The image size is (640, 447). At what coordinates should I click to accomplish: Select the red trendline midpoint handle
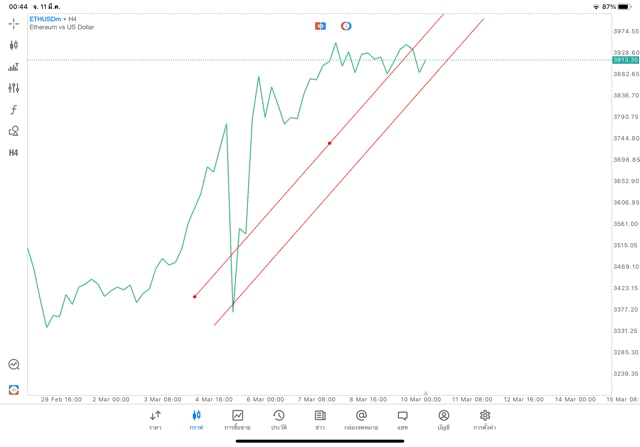(x=329, y=143)
